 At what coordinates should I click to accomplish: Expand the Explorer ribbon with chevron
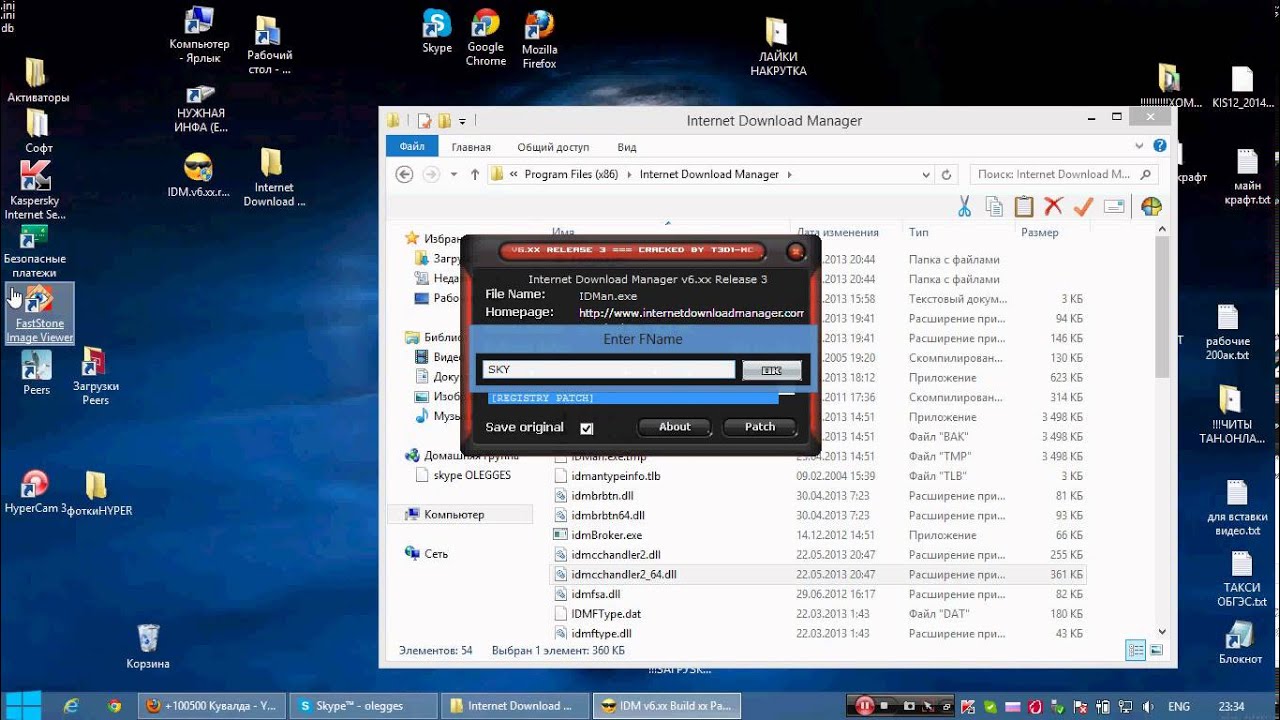pyautogui.click(x=1138, y=146)
